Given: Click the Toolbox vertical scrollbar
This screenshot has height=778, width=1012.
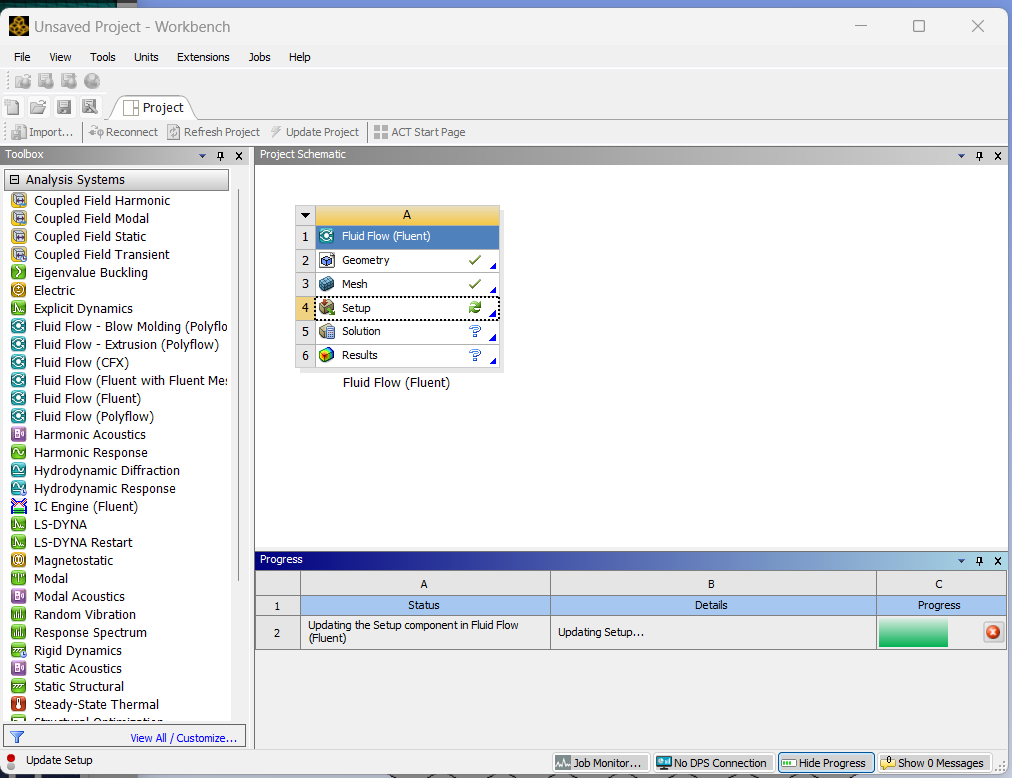Looking at the screenshot, I should point(238,384).
